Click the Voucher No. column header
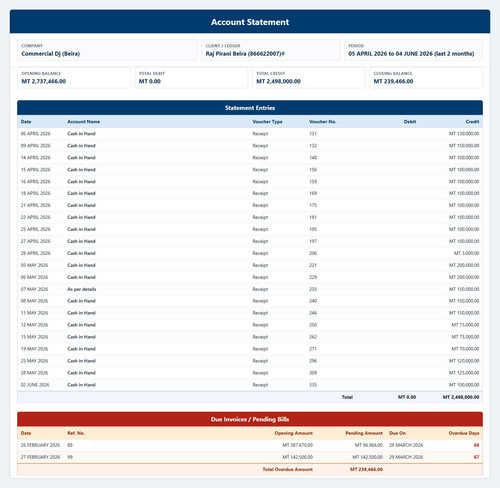The image size is (500, 488). (322, 122)
